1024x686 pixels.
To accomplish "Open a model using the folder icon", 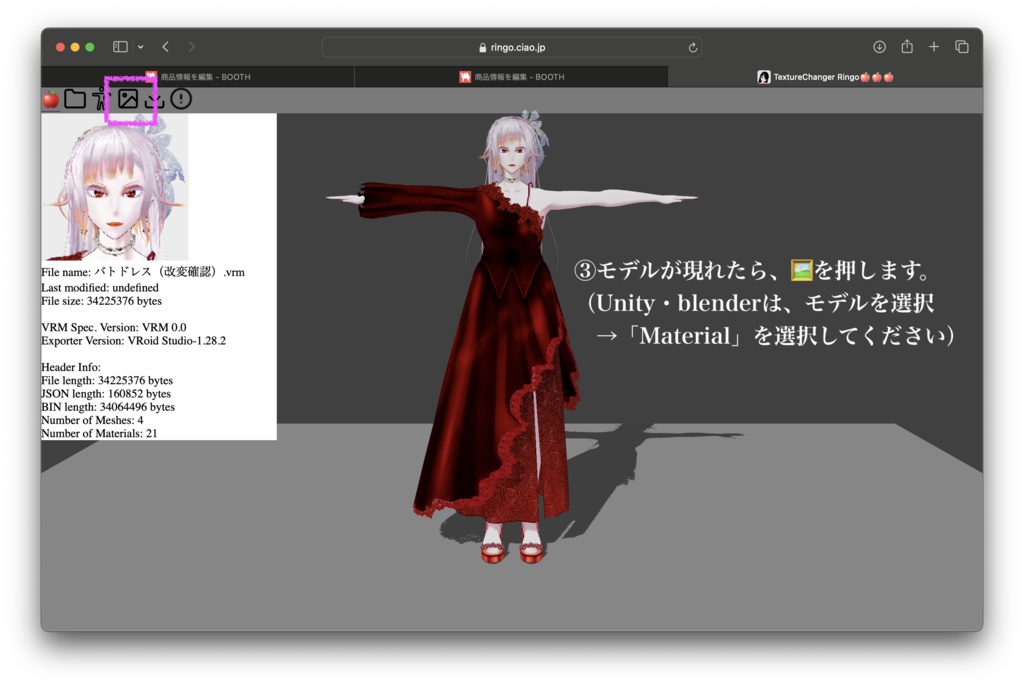I will pyautogui.click(x=75, y=99).
